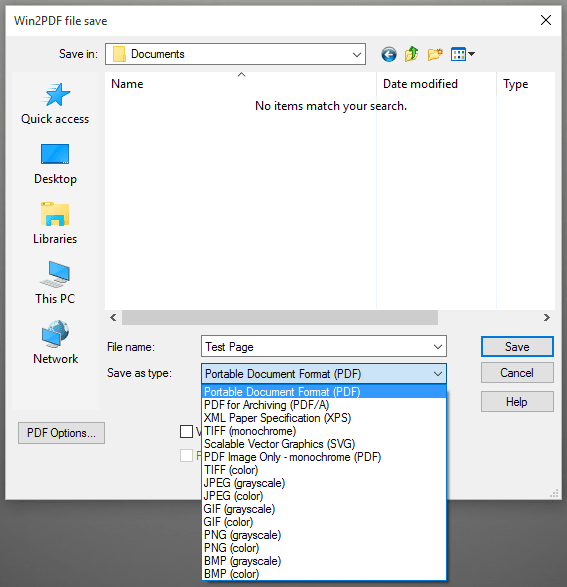Go up one folder level

click(412, 54)
